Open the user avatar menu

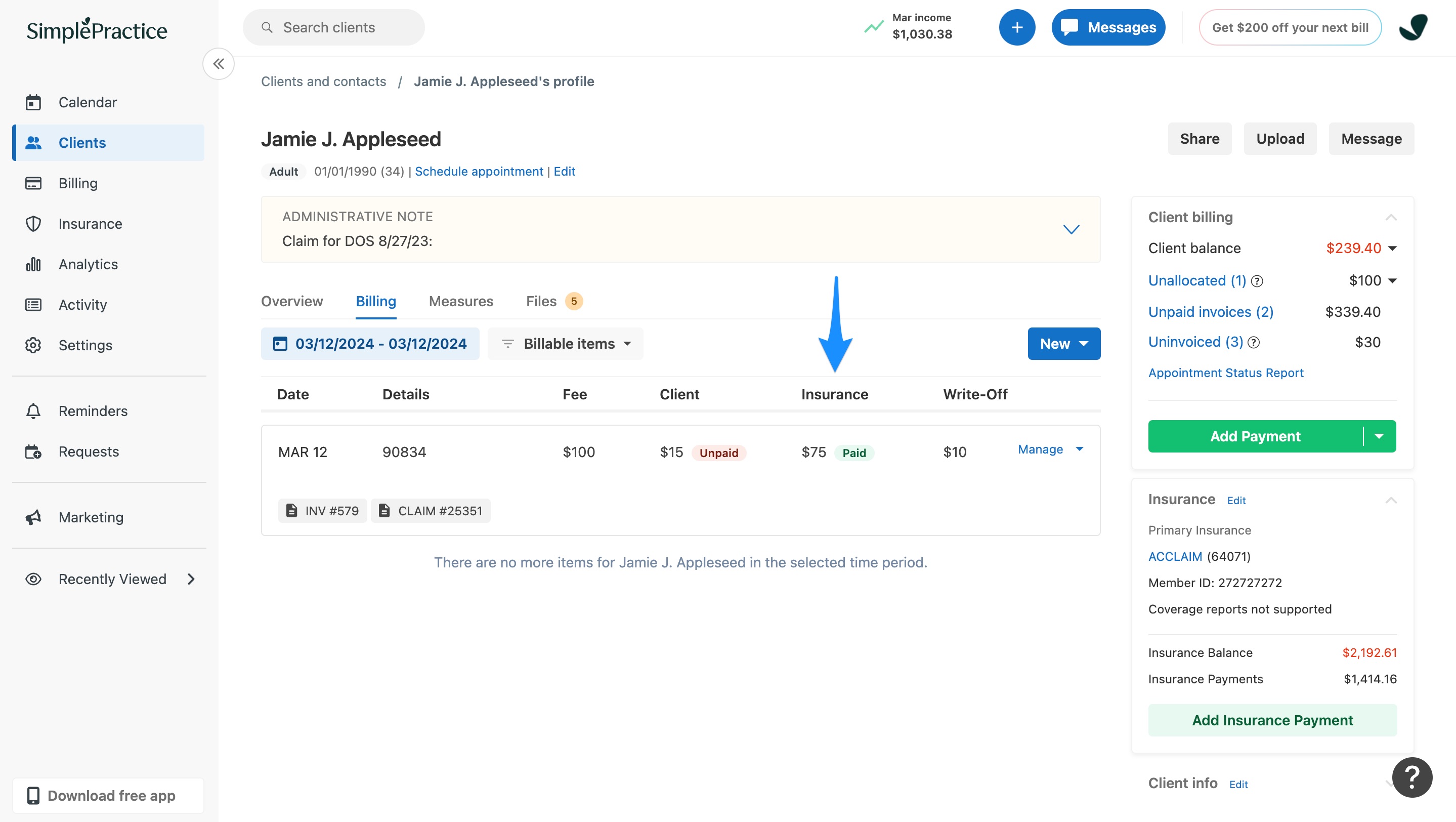tap(1413, 27)
